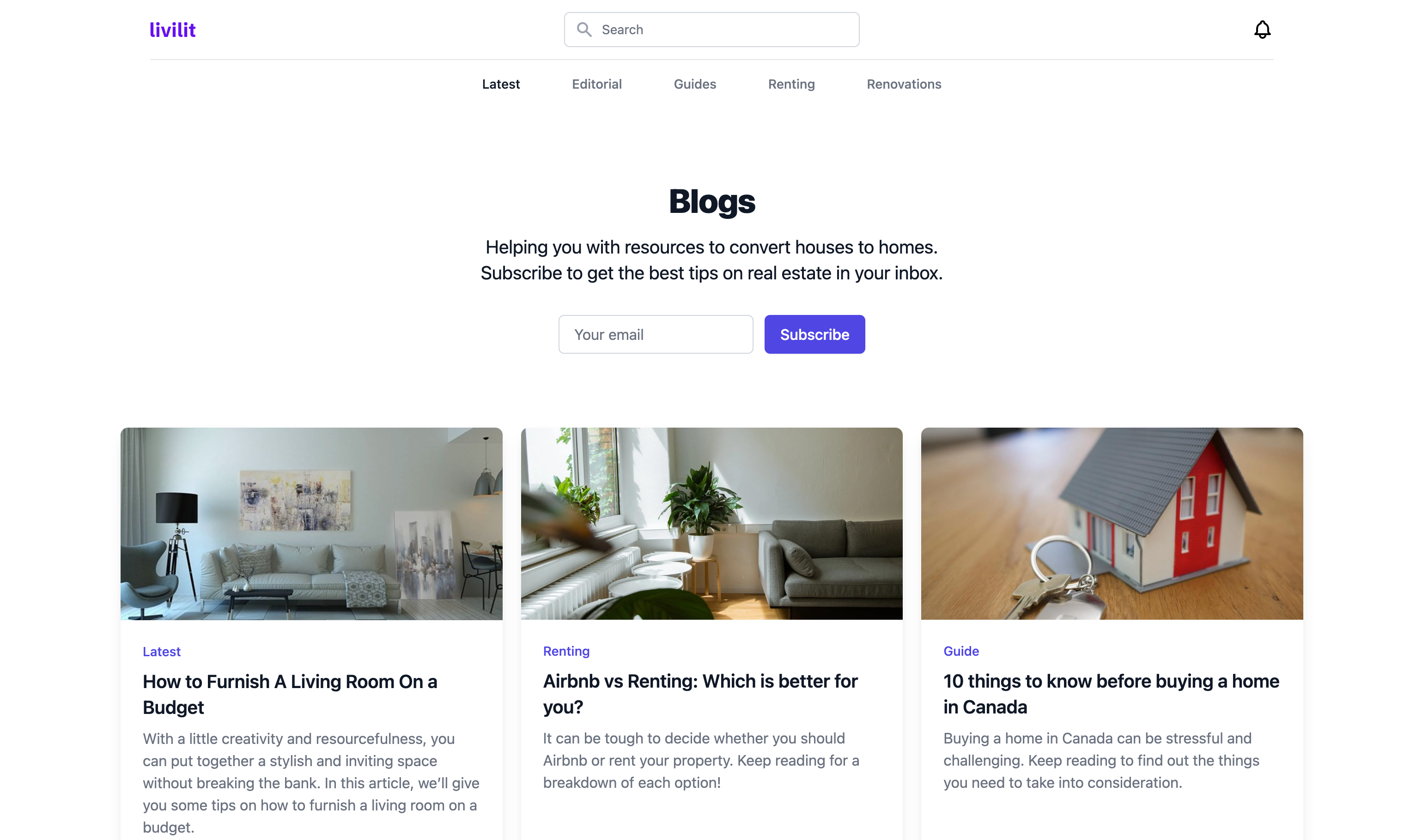The height and width of the screenshot is (840, 1410).
Task: Open the notifications bell icon
Action: pos(1262,30)
